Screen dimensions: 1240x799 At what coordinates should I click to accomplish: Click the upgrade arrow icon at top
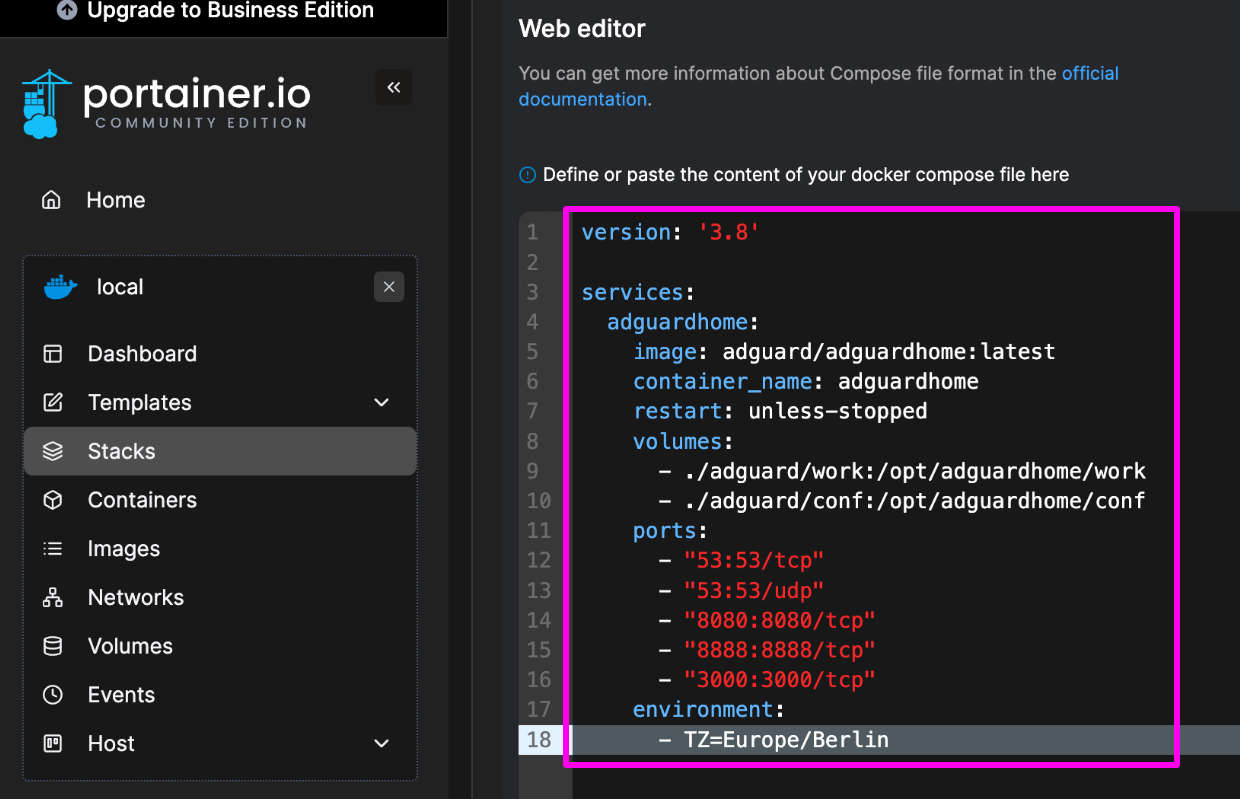coord(67,10)
